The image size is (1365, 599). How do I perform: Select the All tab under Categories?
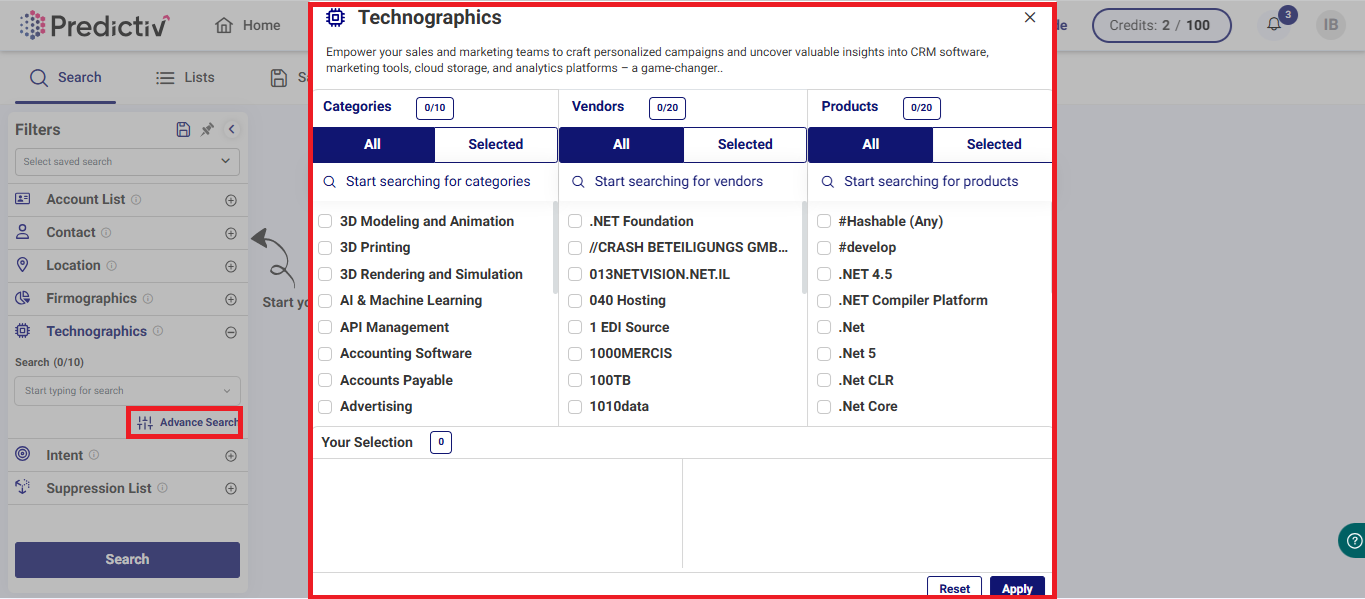(x=373, y=144)
